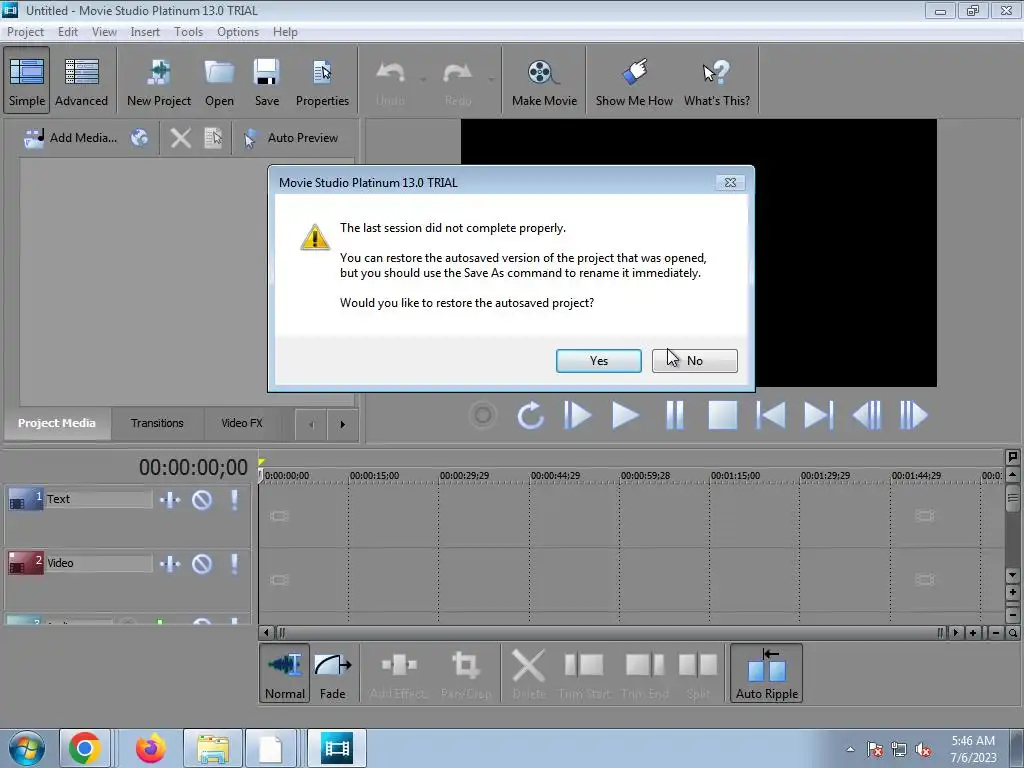The height and width of the screenshot is (768, 1024).
Task: Open the Options menu
Action: pyautogui.click(x=238, y=32)
